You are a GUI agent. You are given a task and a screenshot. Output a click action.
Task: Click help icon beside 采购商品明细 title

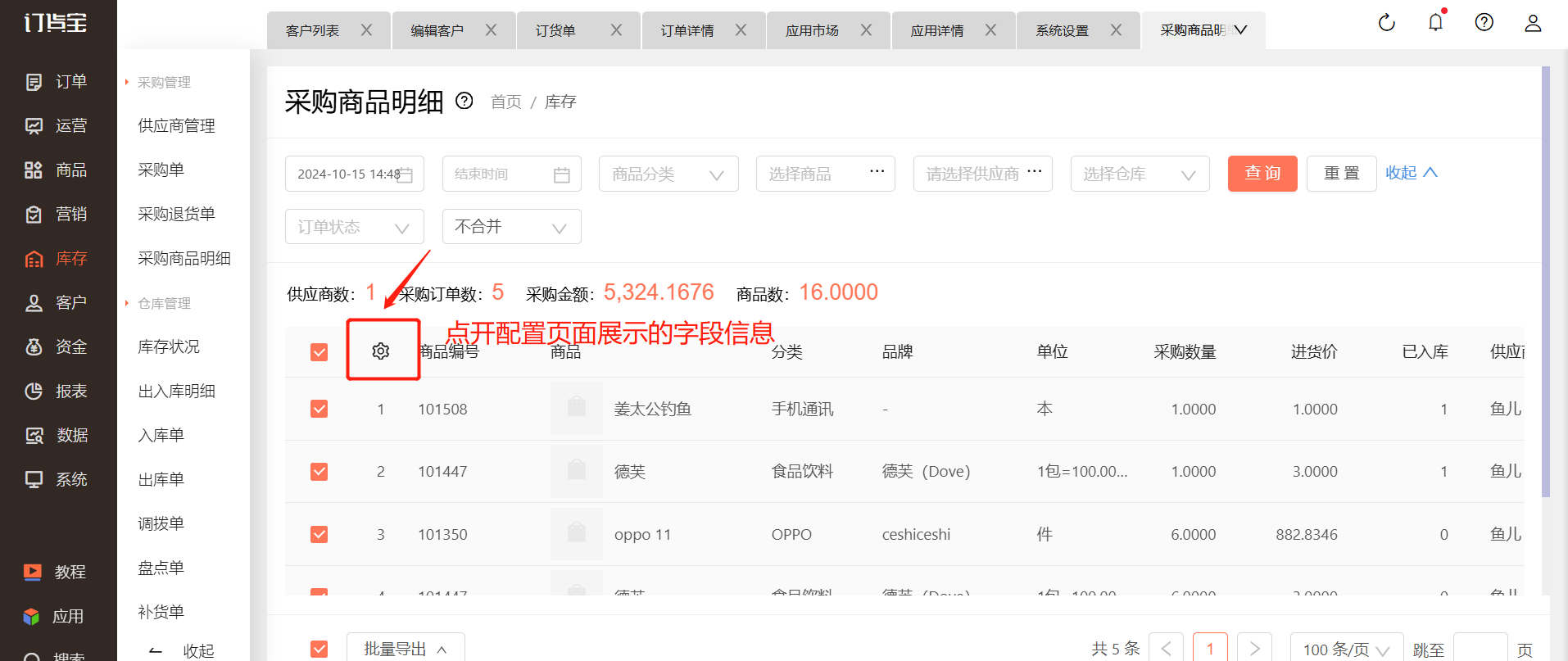pos(465,101)
